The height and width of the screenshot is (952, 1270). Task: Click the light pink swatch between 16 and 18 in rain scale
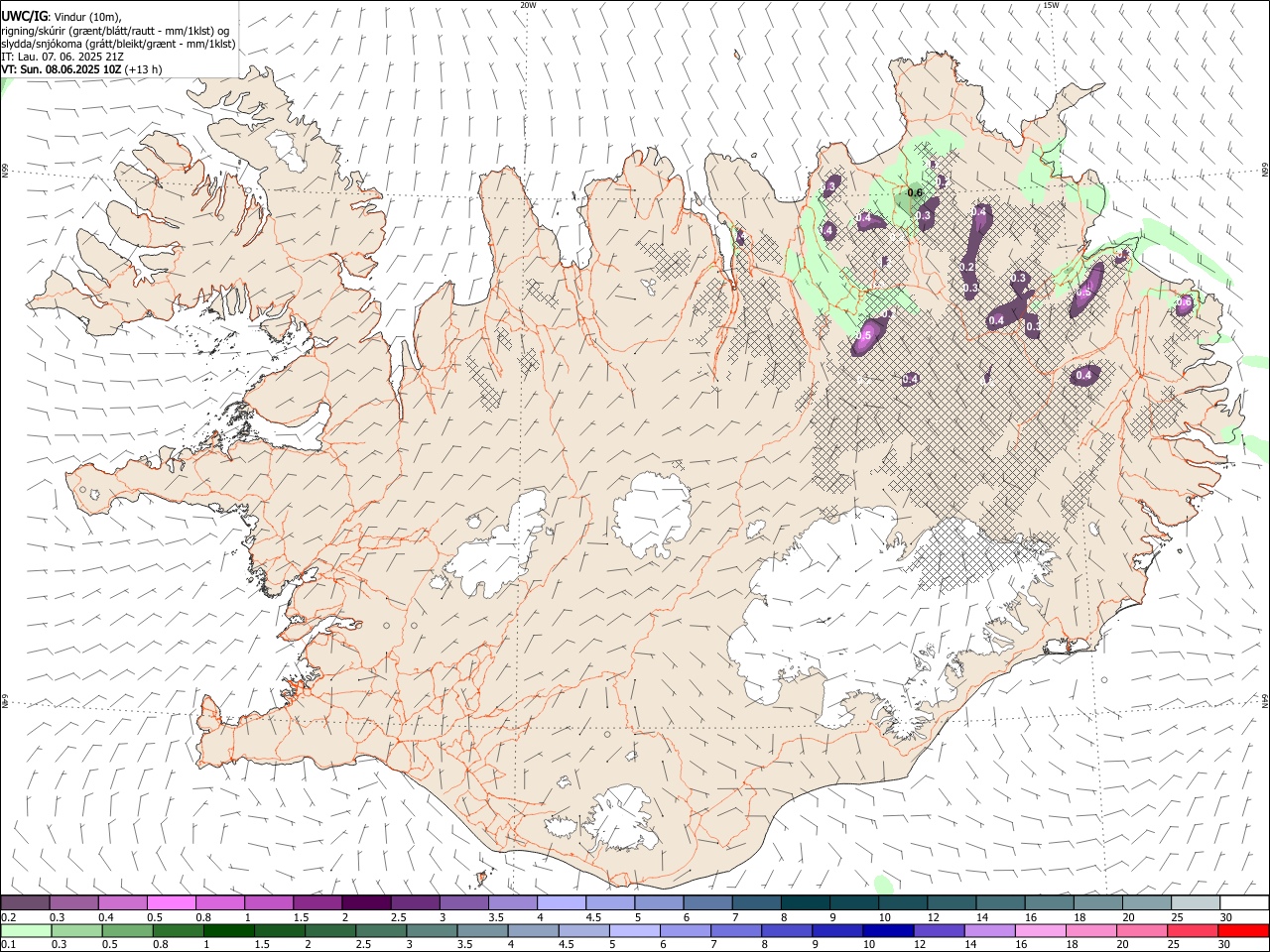pos(1039,931)
